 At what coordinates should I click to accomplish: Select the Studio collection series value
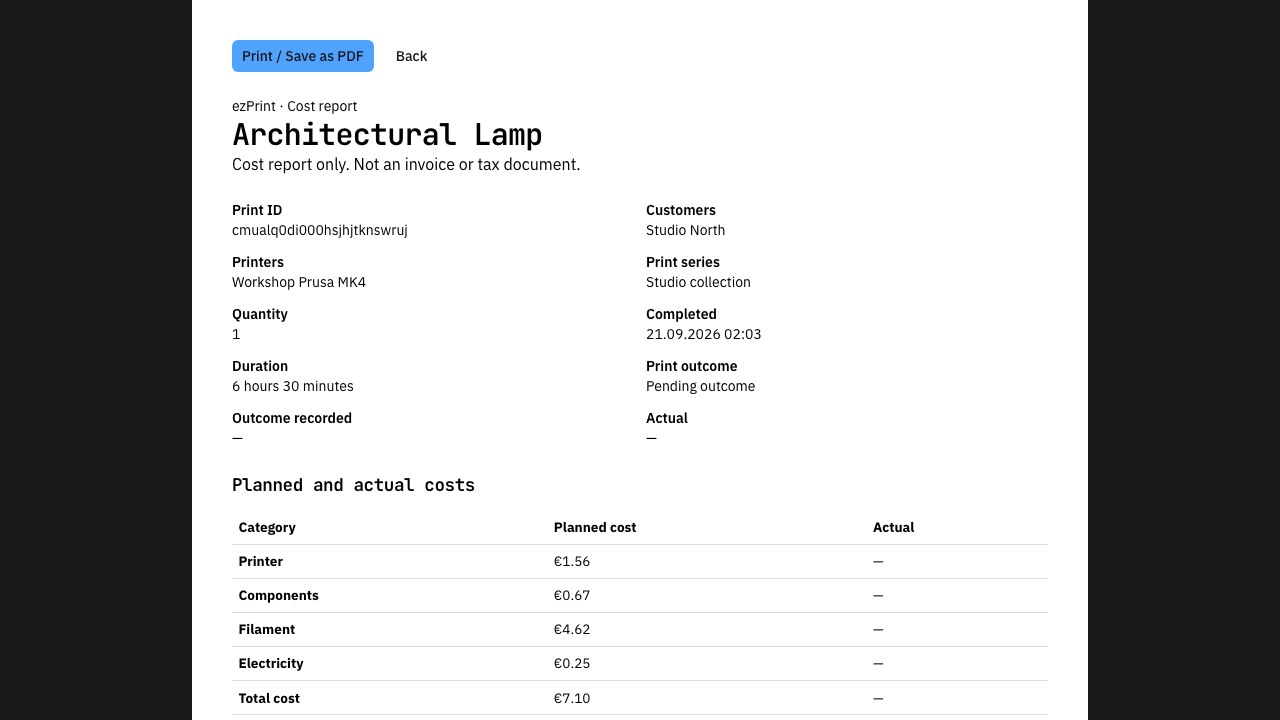tap(698, 282)
